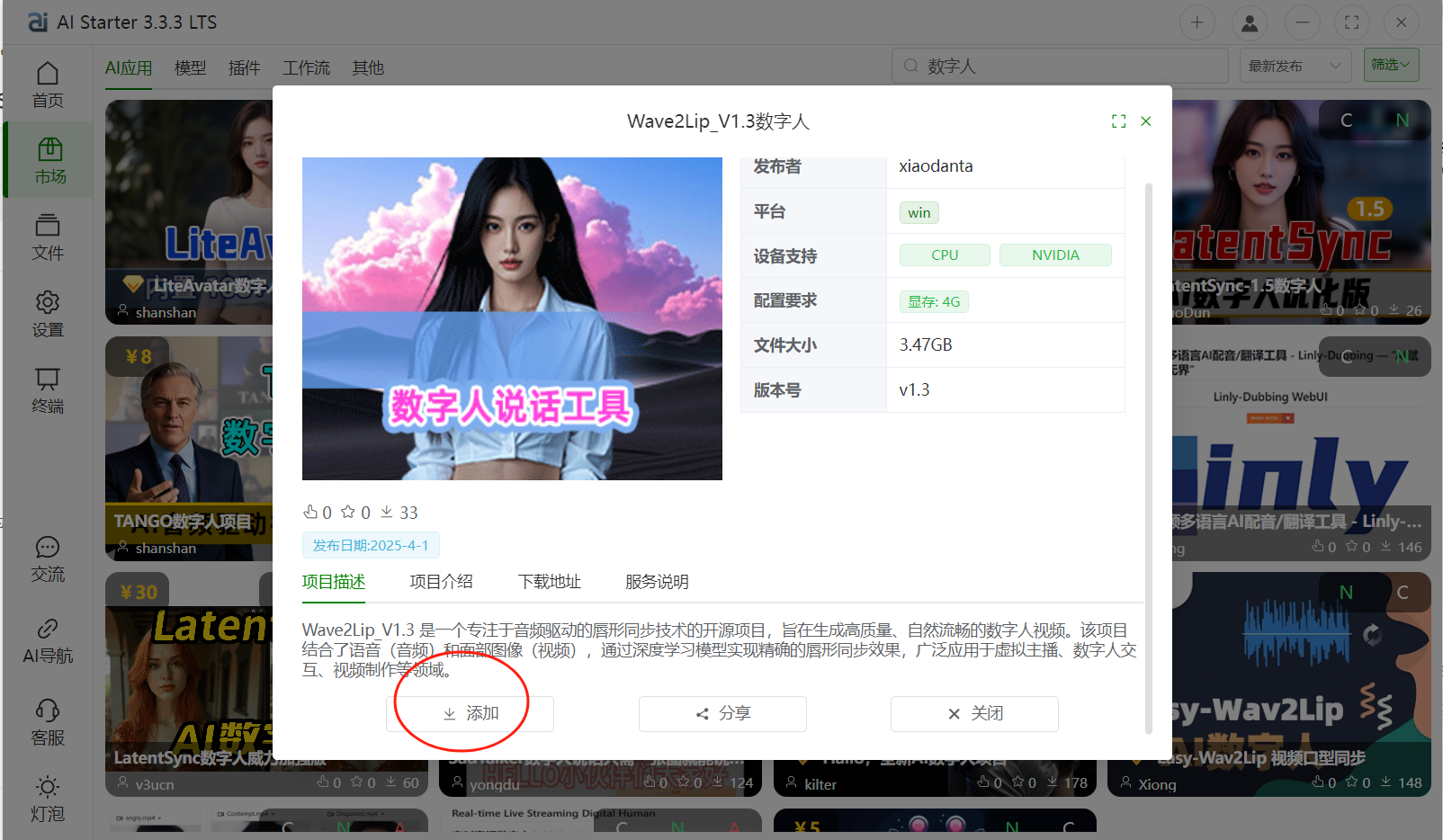The width and height of the screenshot is (1443, 840).
Task: Click the search magnifier icon
Action: point(911,66)
